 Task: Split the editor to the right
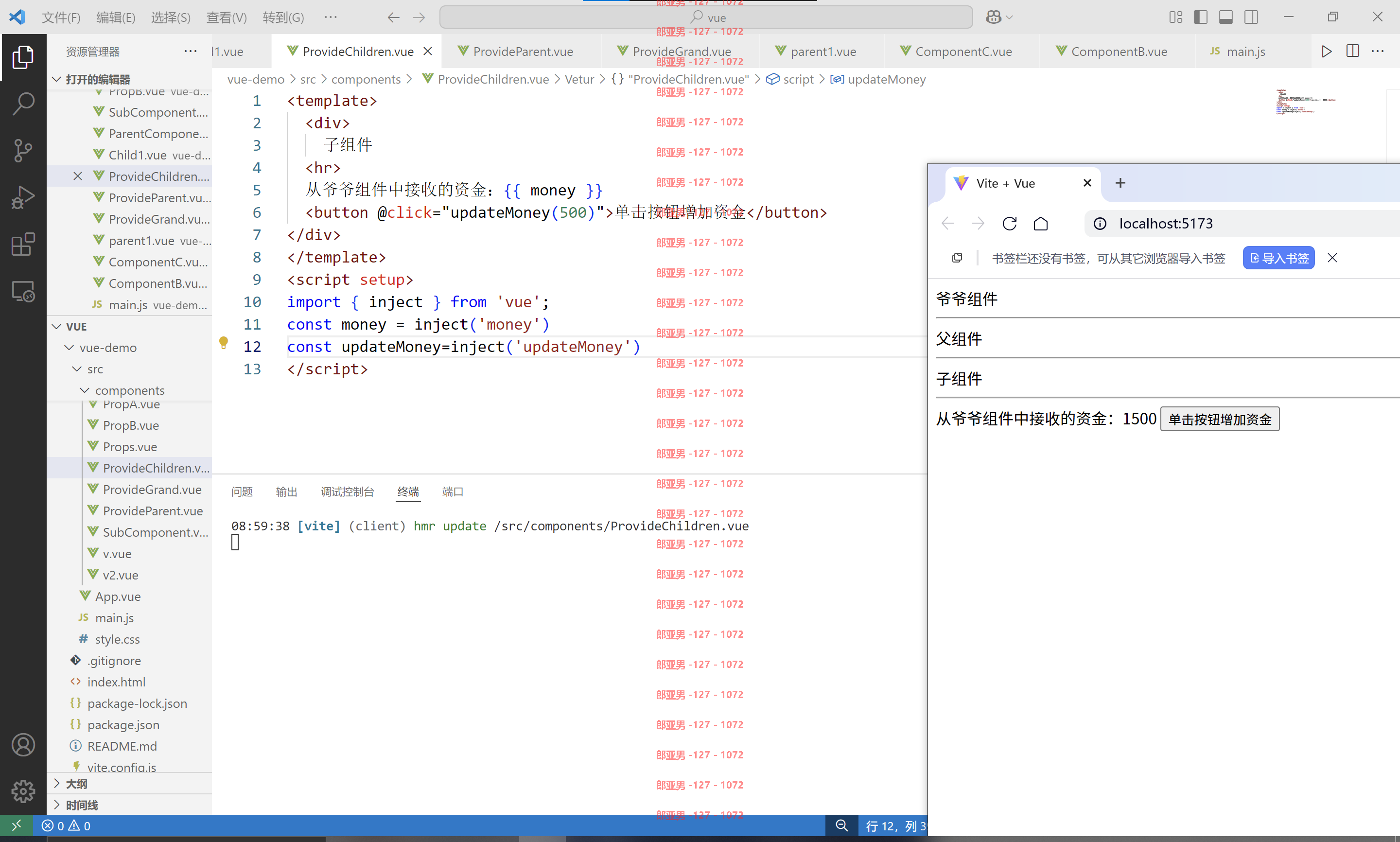1352,51
